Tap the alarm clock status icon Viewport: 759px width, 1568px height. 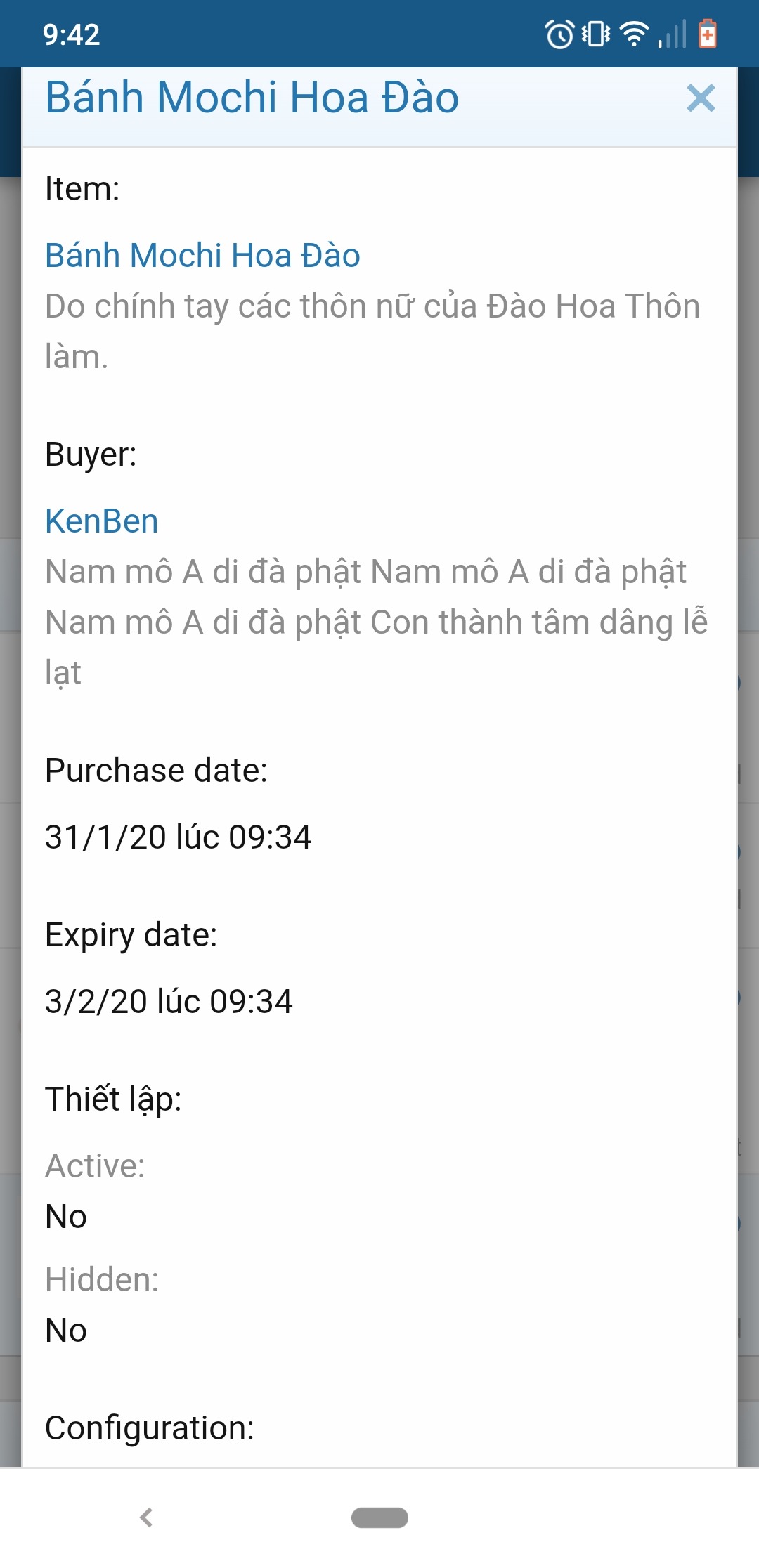pyautogui.click(x=559, y=34)
